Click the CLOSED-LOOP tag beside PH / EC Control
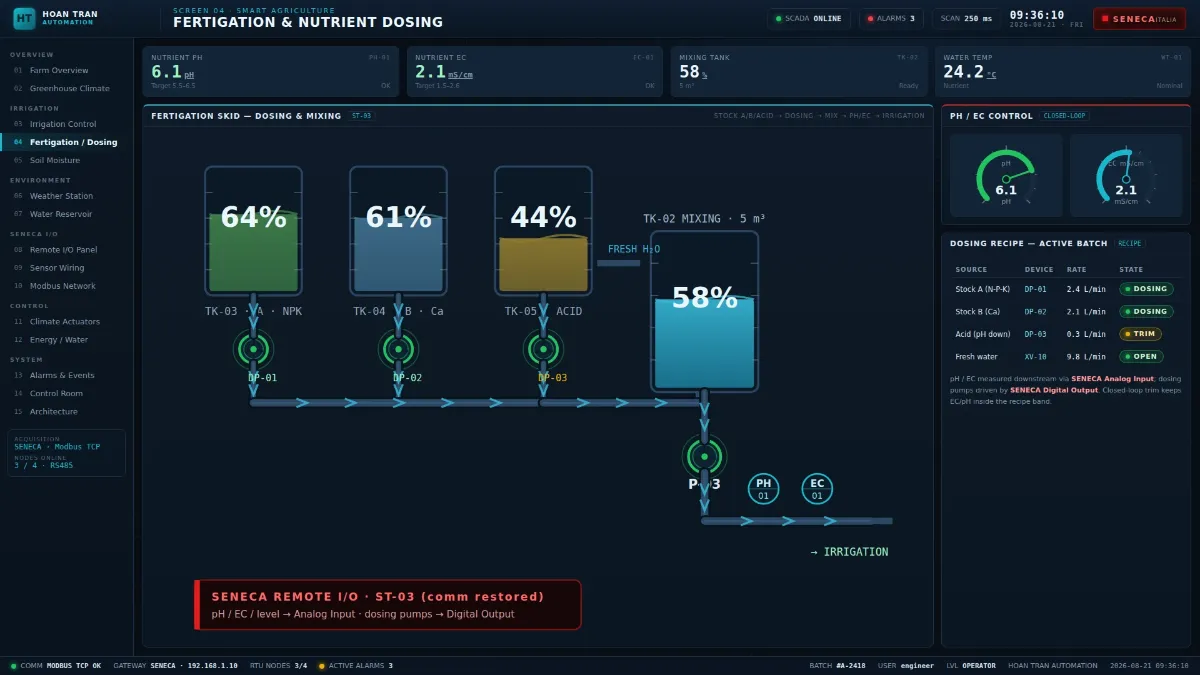This screenshot has height=675, width=1200. pyautogui.click(x=1064, y=116)
